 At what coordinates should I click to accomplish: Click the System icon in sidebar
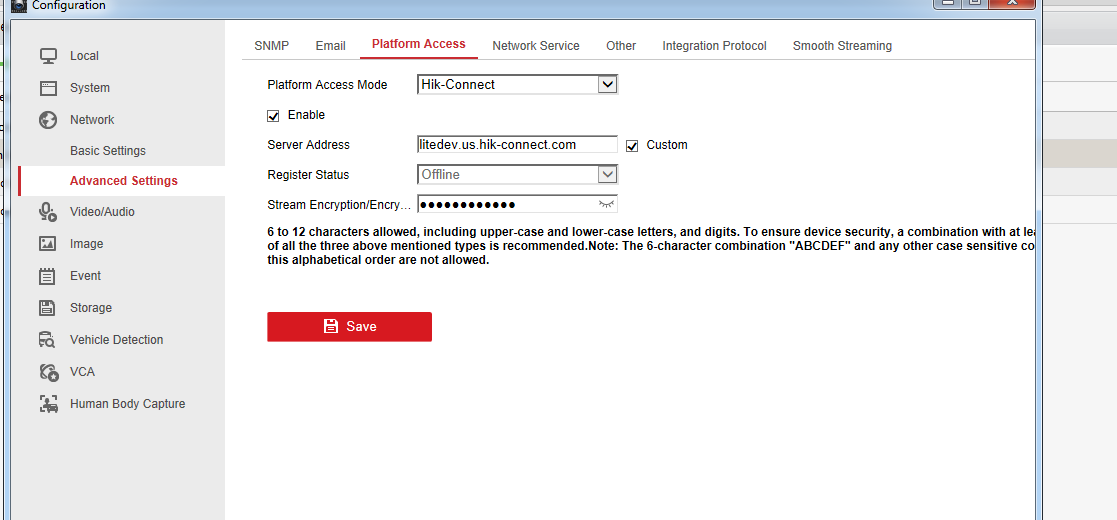[48, 88]
